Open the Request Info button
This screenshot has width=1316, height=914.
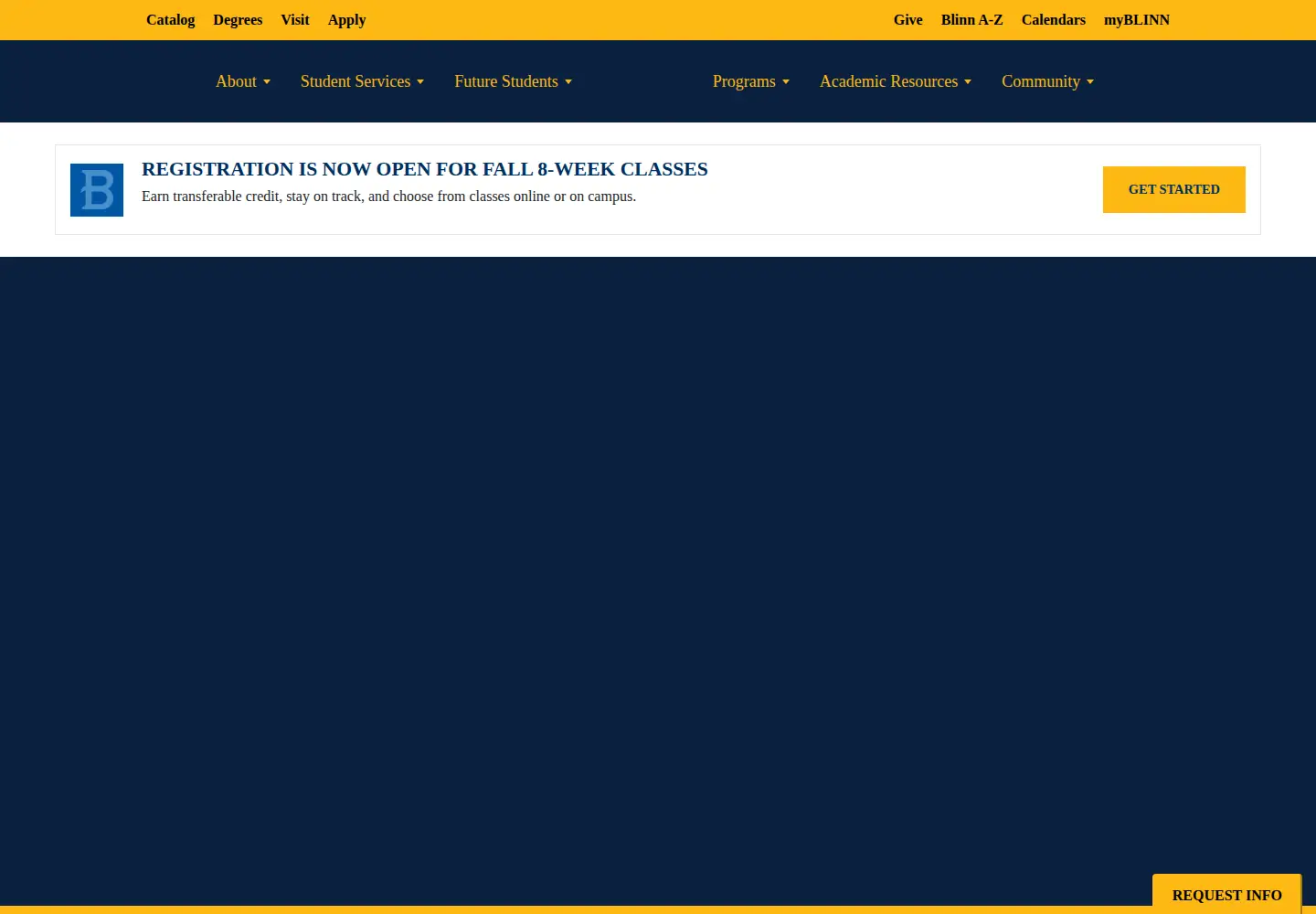point(1226,895)
